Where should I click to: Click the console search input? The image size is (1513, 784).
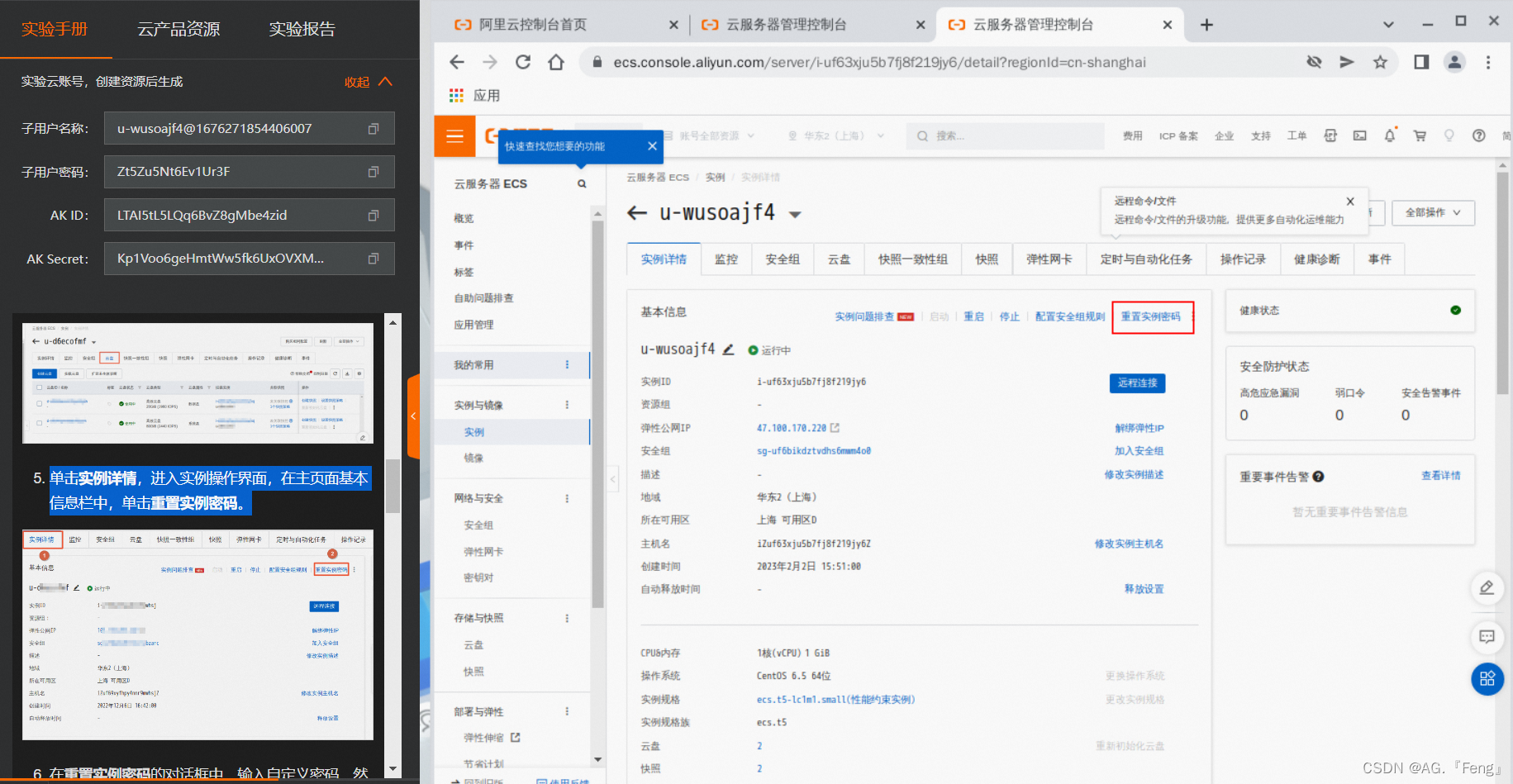[x=1006, y=135]
